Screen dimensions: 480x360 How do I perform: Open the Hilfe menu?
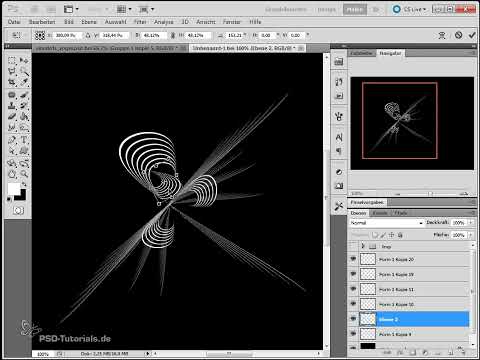255,22
